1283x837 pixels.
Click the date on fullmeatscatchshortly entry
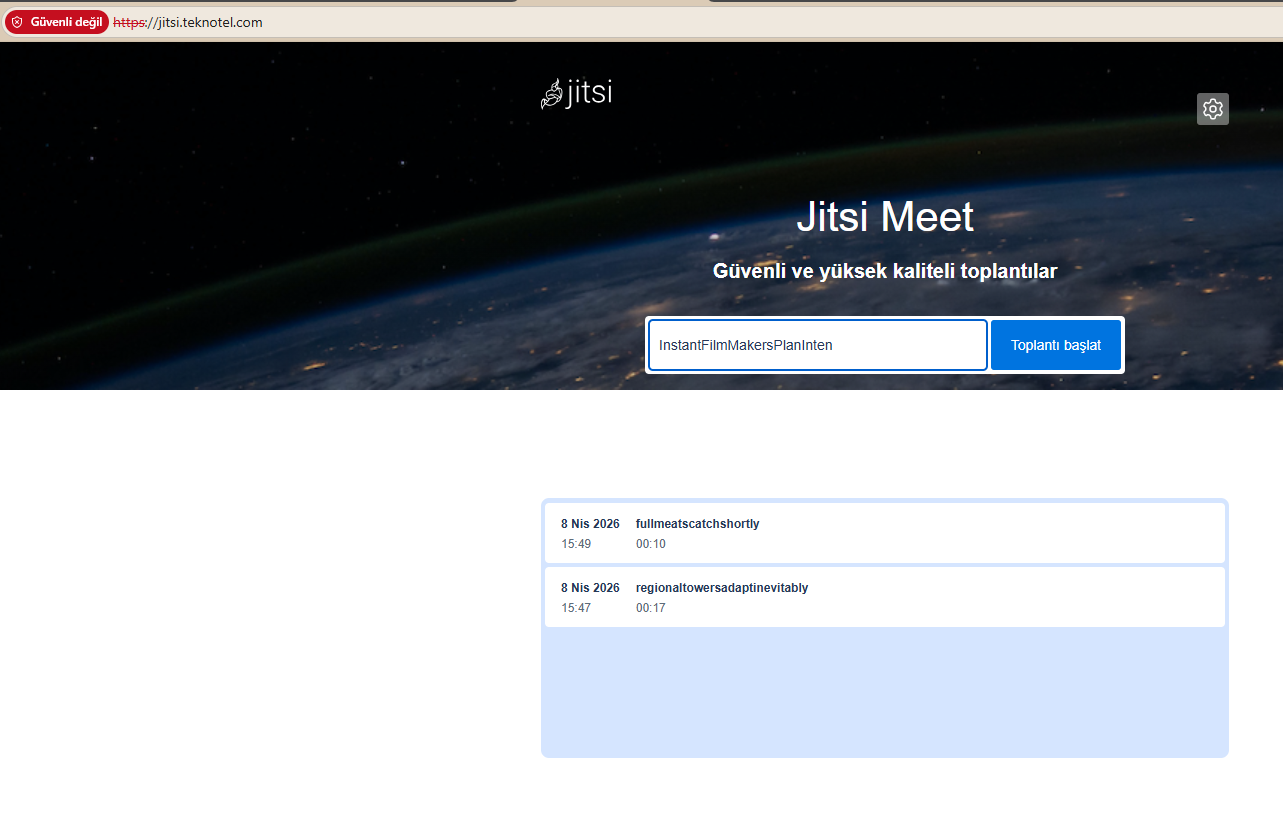590,524
